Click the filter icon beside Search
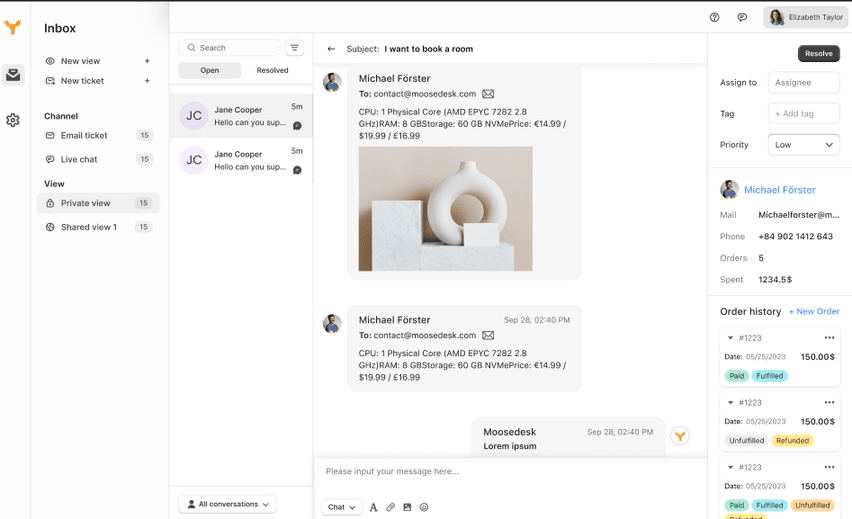This screenshot has height=519, width=852. 295,48
